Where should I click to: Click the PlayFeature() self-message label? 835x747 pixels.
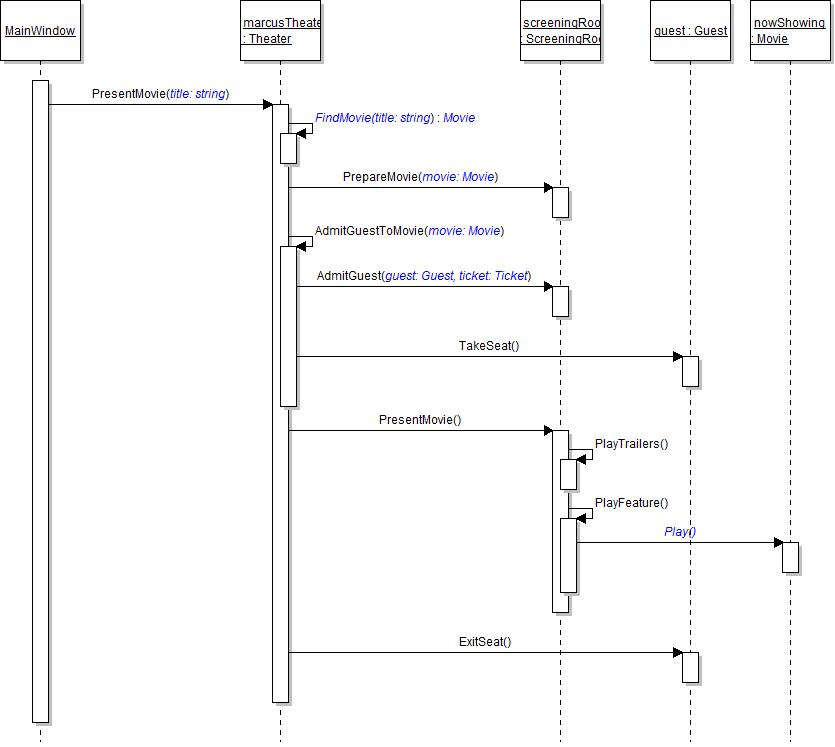coord(631,503)
